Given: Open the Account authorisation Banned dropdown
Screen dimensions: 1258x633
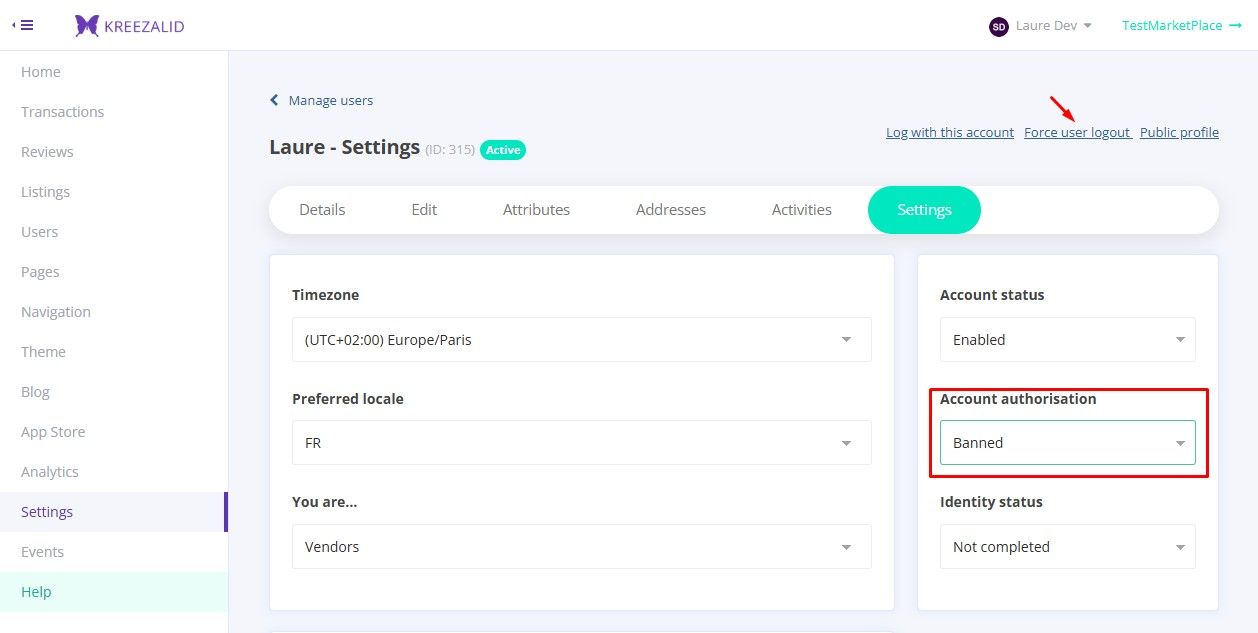Looking at the screenshot, I should tap(1068, 443).
